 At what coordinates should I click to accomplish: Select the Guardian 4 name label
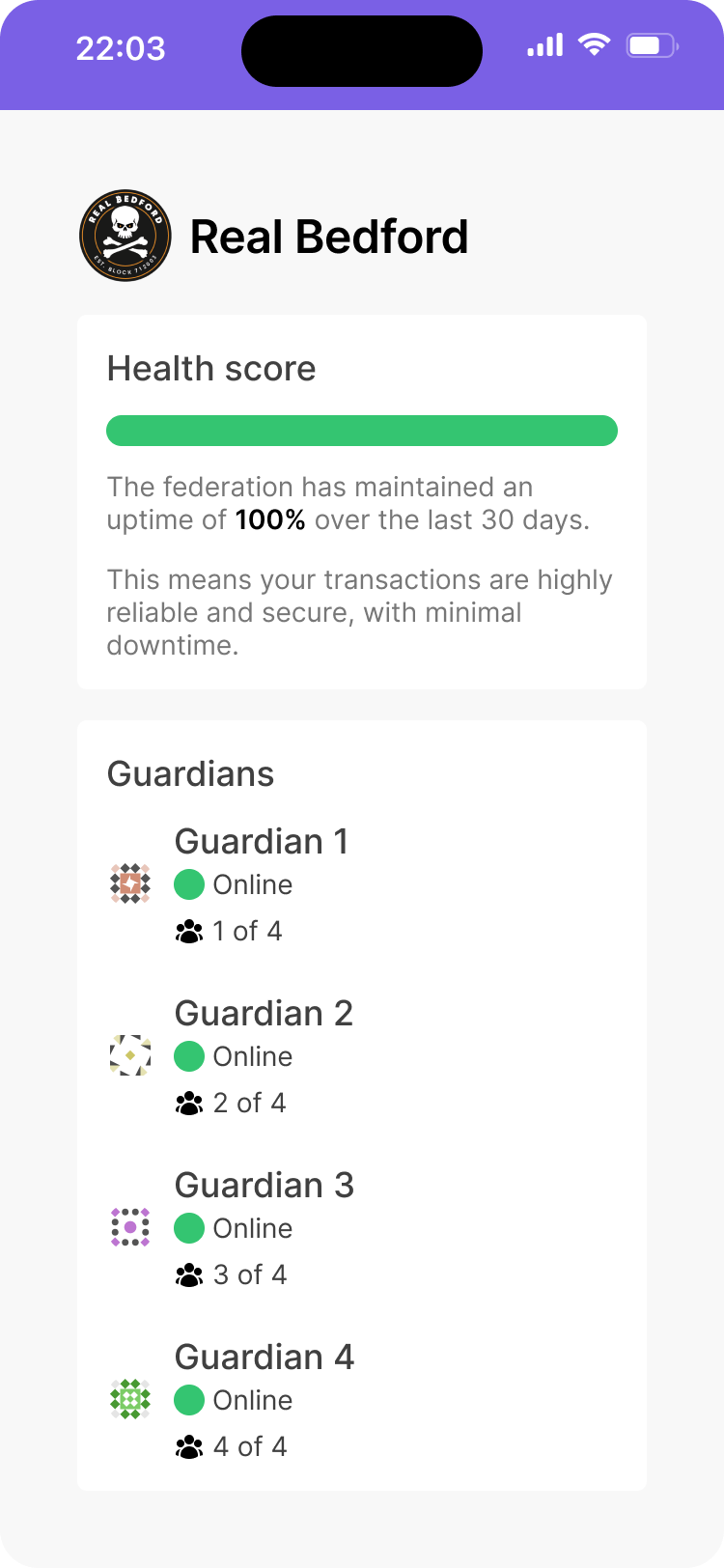(265, 1358)
